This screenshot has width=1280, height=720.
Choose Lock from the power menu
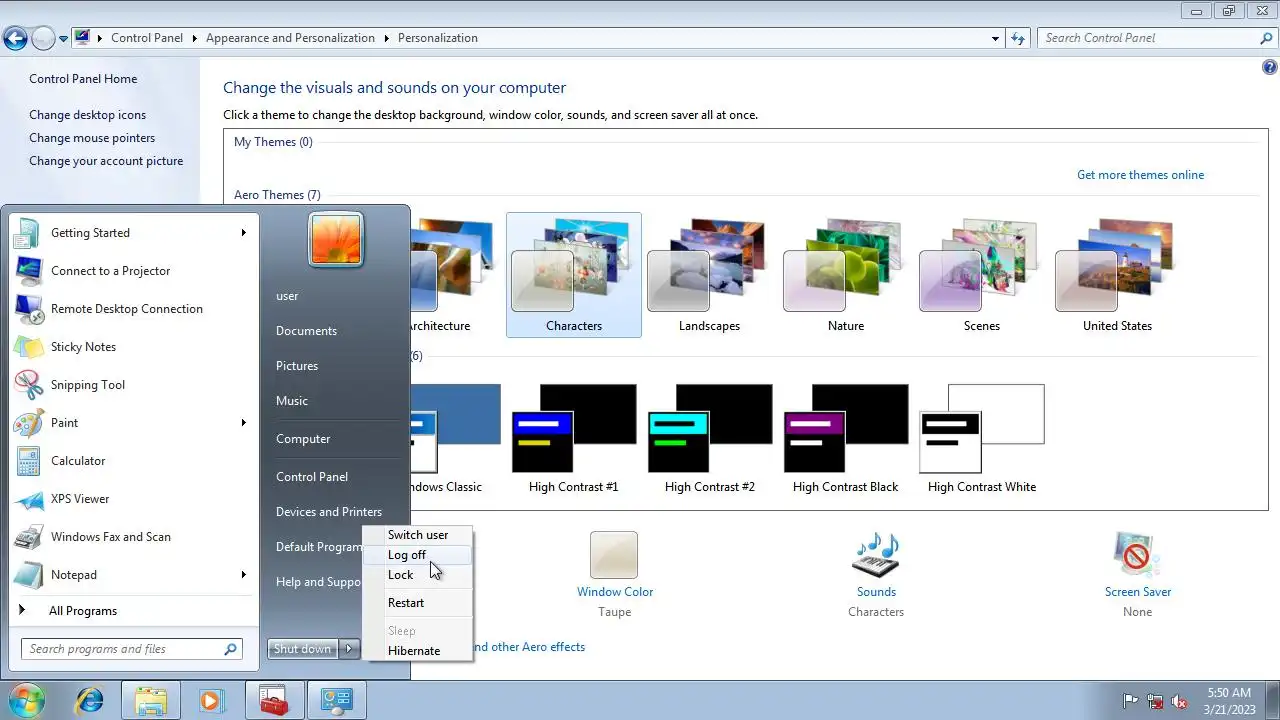coord(417,575)
